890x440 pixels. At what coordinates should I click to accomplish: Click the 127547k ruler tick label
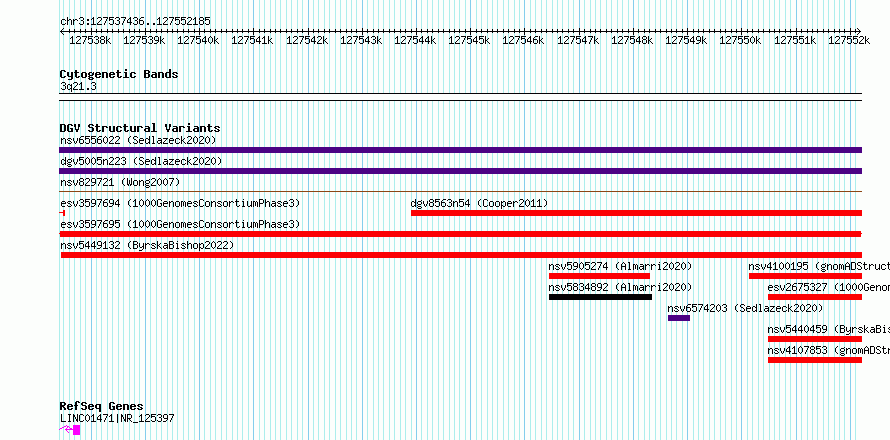tap(578, 40)
